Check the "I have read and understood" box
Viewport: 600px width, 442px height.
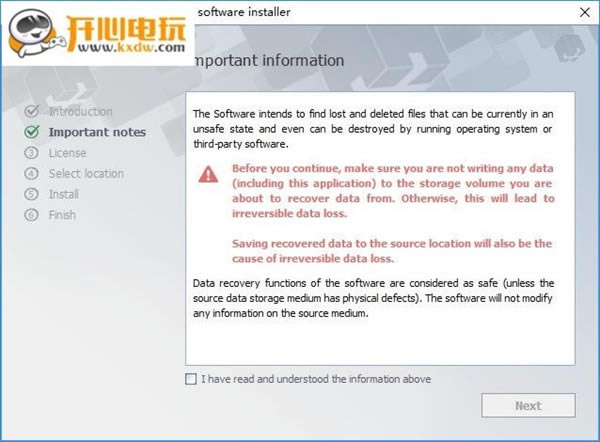(191, 379)
